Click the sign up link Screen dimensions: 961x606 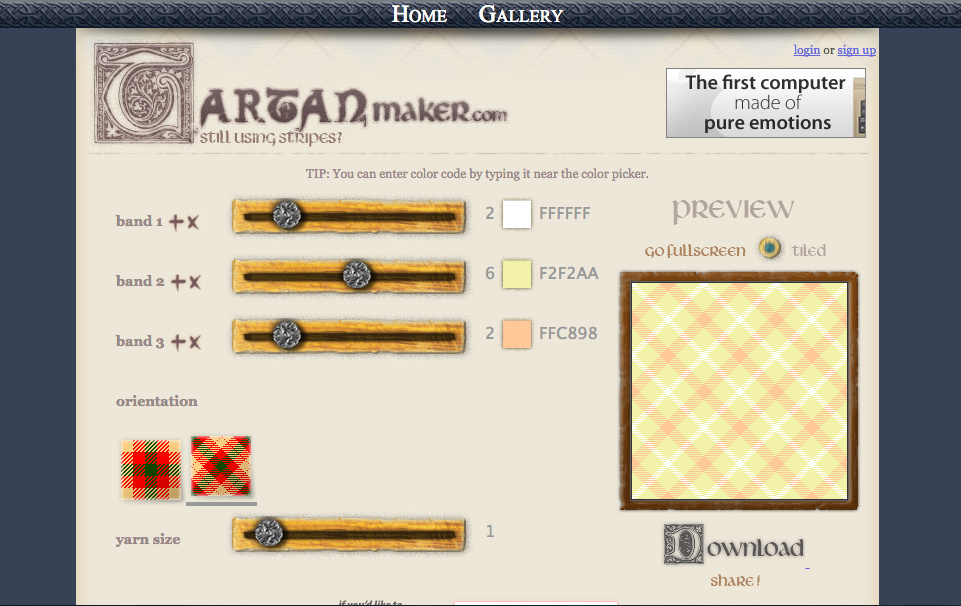pos(856,50)
